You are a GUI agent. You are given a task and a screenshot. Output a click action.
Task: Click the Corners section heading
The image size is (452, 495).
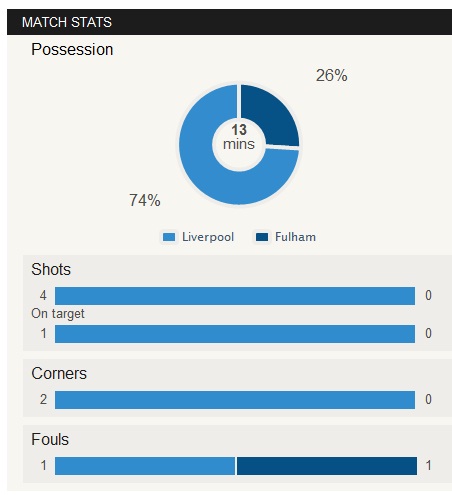59,373
